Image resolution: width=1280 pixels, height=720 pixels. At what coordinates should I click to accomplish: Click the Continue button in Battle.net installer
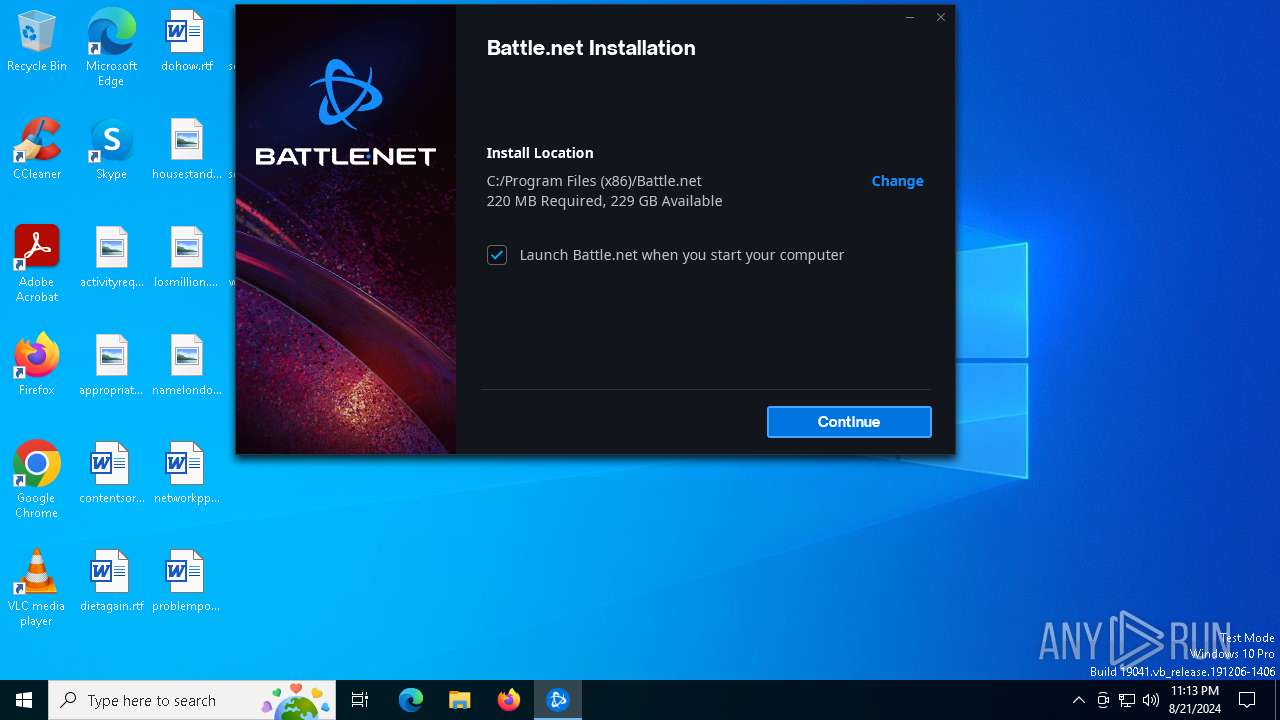click(849, 422)
